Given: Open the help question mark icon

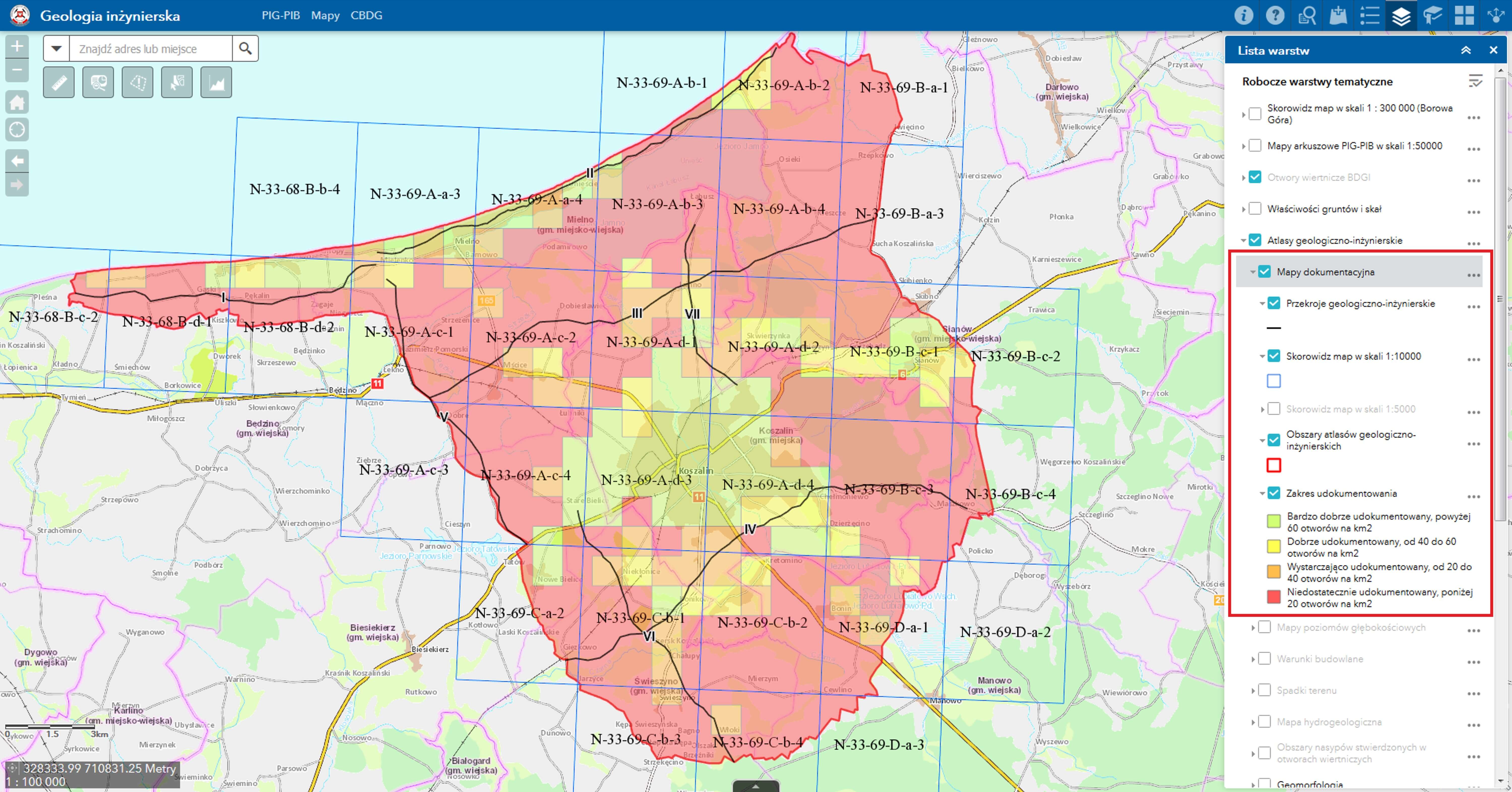Looking at the screenshot, I should 1275,15.
